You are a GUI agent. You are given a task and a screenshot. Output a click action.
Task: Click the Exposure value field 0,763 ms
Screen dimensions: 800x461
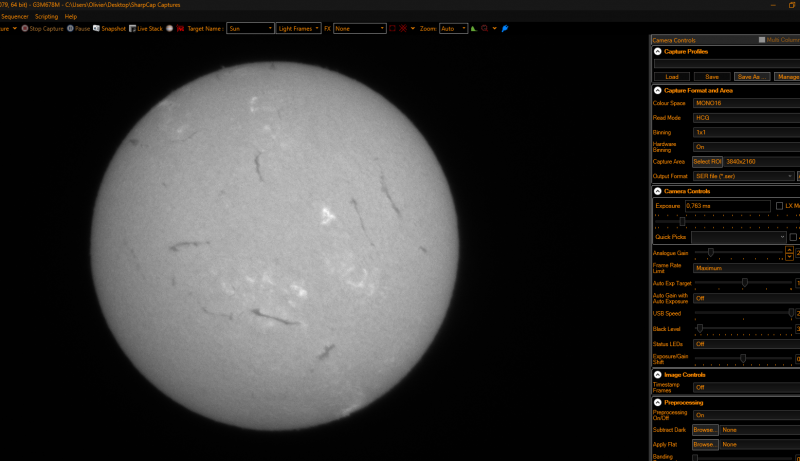coord(728,206)
